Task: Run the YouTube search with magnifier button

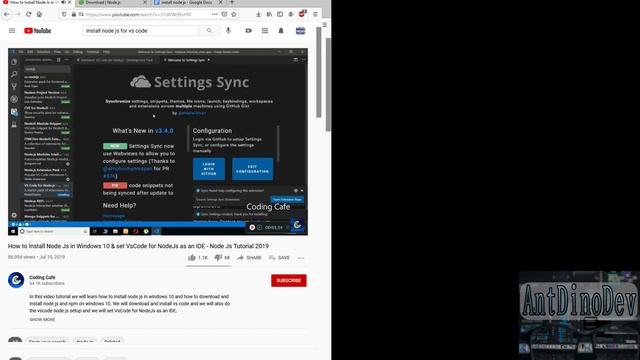Action: [209, 31]
